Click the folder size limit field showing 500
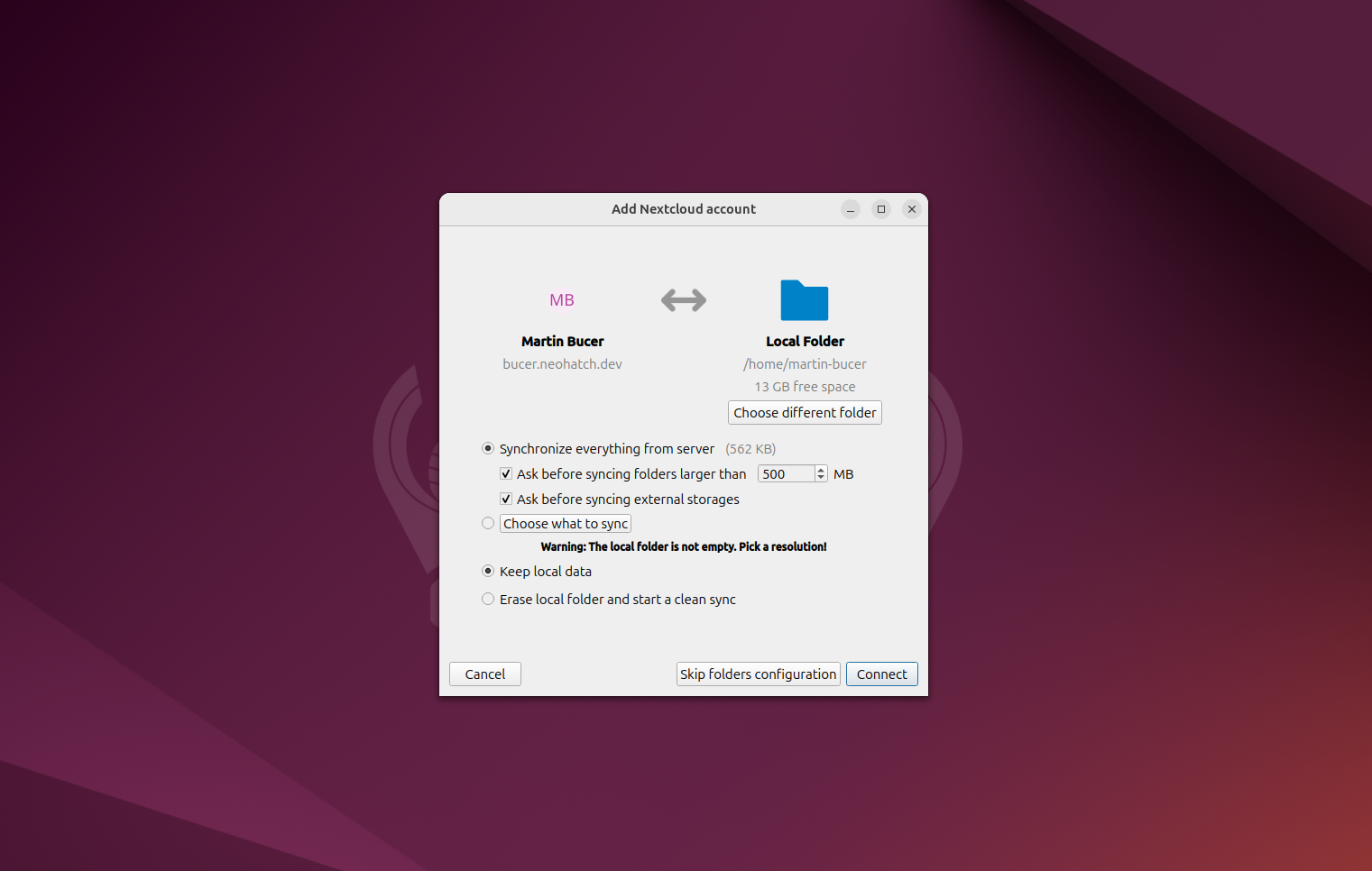The width and height of the screenshot is (1372, 871). click(786, 473)
